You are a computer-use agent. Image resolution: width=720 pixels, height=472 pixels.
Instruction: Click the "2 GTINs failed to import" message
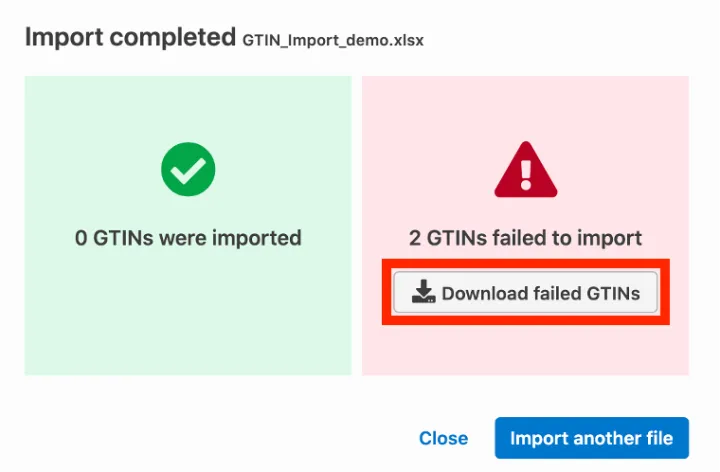coord(525,238)
